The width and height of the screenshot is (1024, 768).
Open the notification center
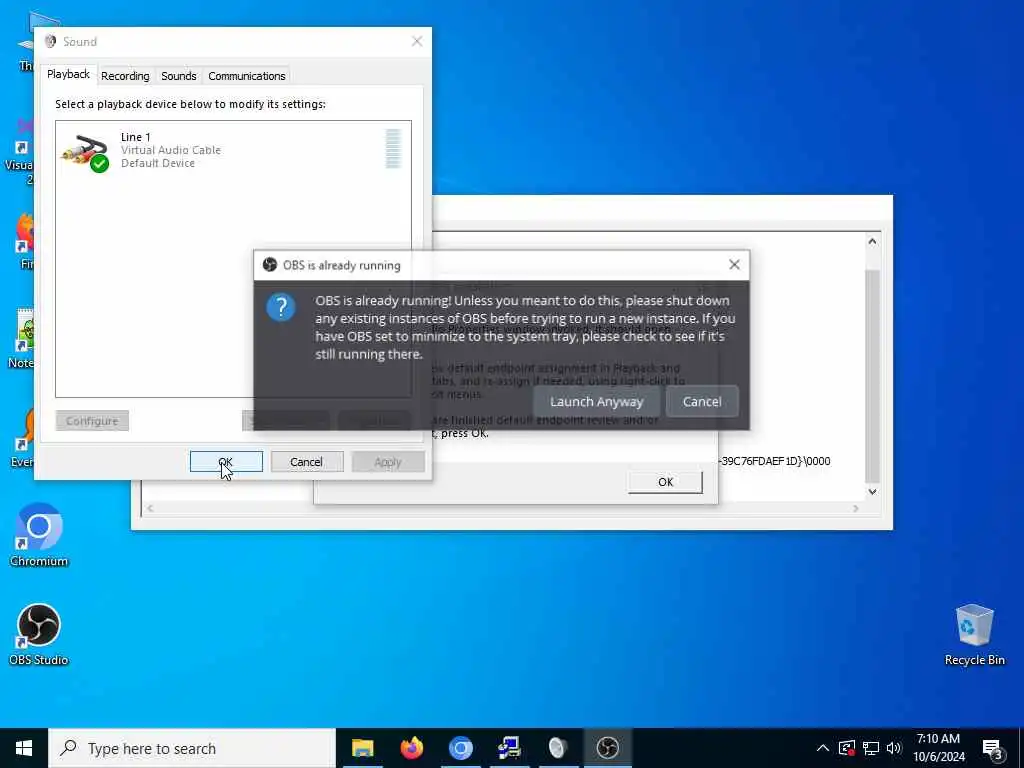coord(993,748)
